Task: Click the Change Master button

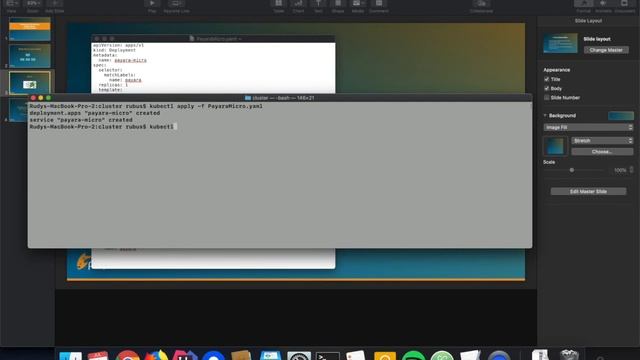Action: [x=606, y=50]
